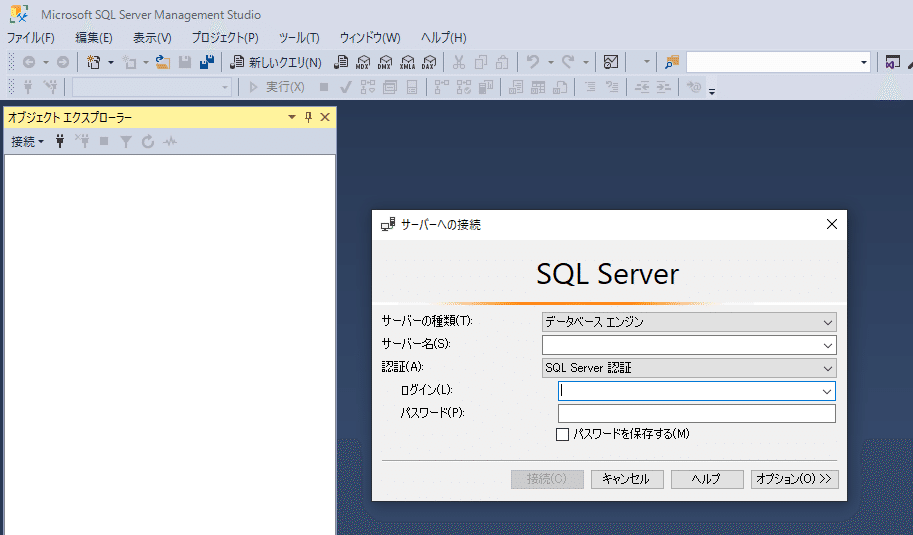Click the MDX query icon
913x535 pixels.
(363, 62)
